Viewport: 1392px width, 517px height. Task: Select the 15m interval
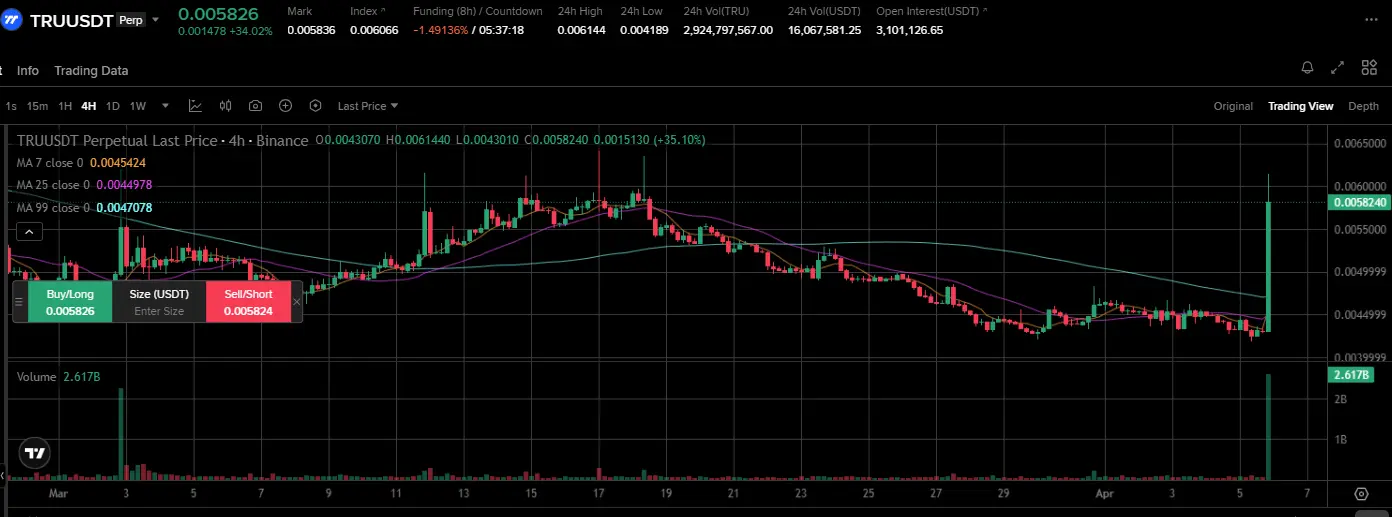[x=37, y=106]
